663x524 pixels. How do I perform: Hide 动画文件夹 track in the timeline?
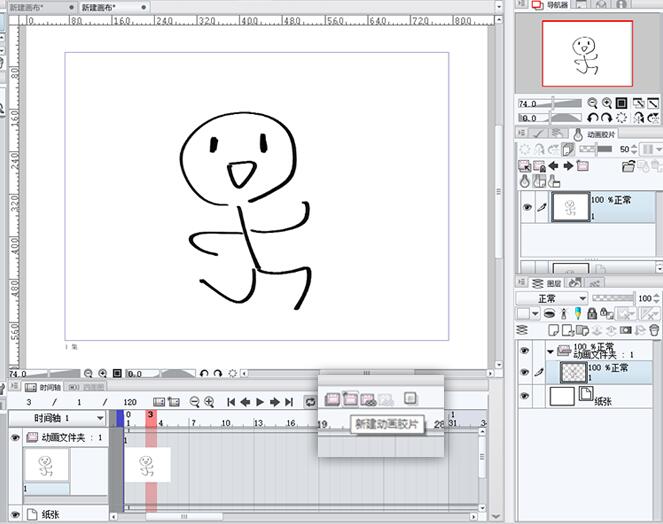[15, 438]
